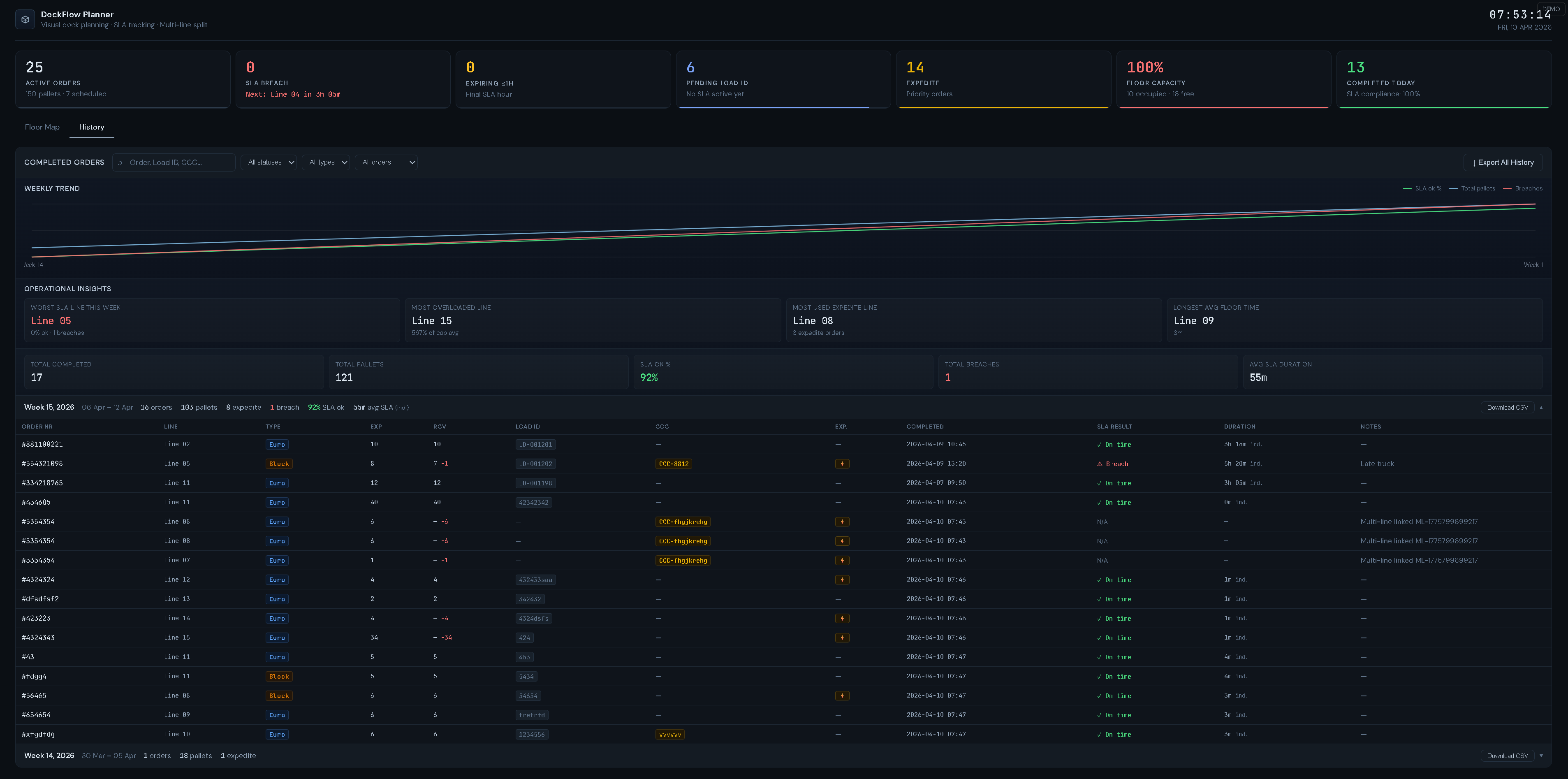Click the magnifier icon in the order search box
1568x779 pixels.
(x=122, y=162)
